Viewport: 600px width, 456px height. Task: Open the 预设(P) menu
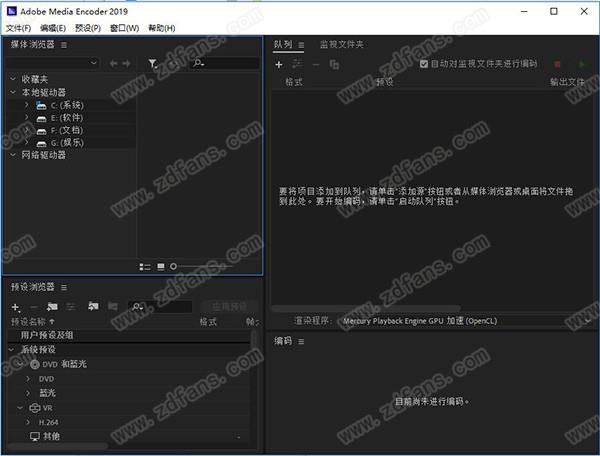88,28
